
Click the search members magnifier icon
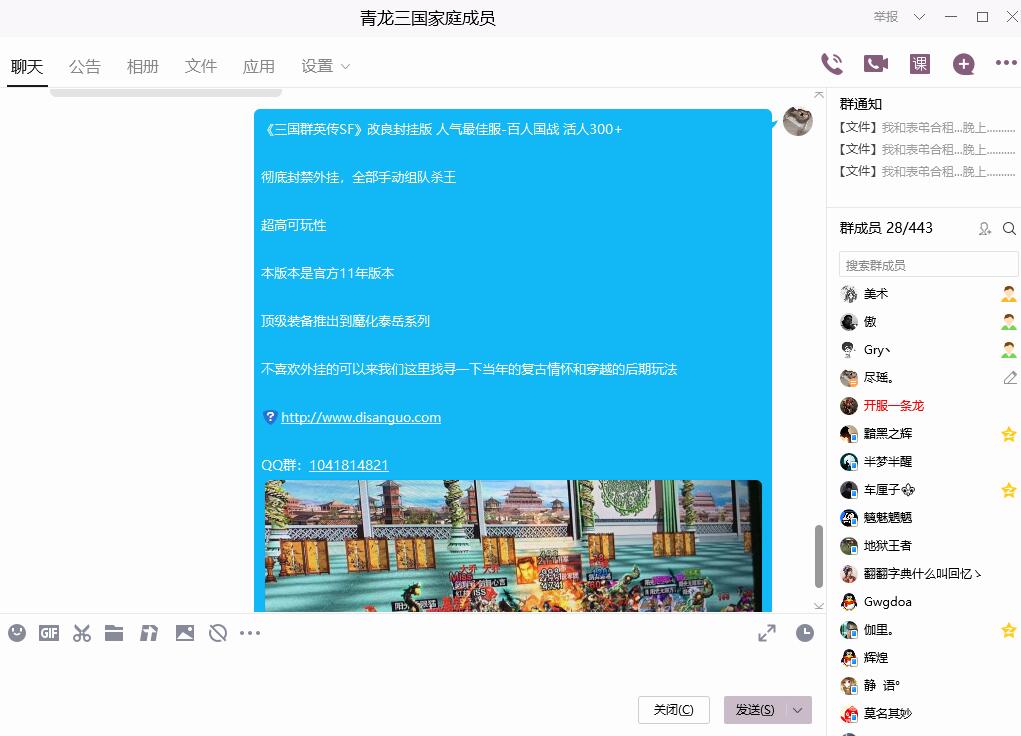pyautogui.click(x=1009, y=229)
